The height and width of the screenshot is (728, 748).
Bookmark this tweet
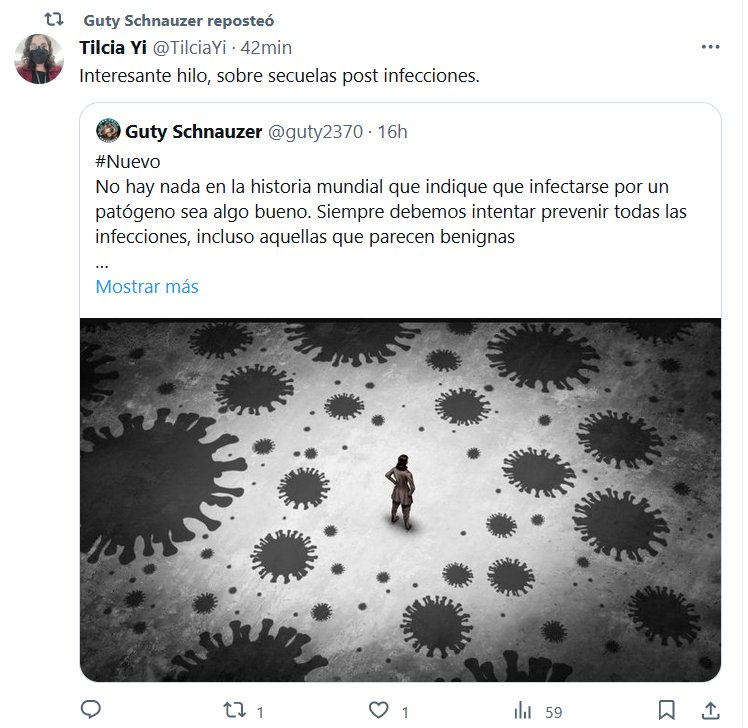pos(666,710)
